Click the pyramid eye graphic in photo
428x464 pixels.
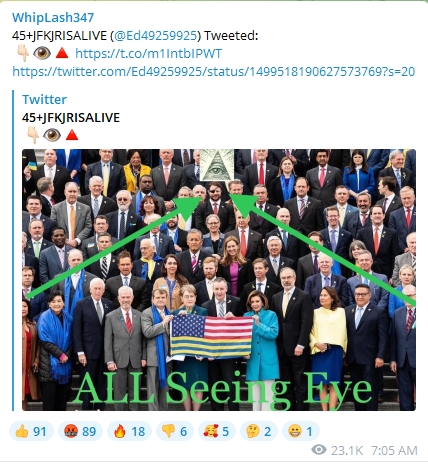[217, 165]
